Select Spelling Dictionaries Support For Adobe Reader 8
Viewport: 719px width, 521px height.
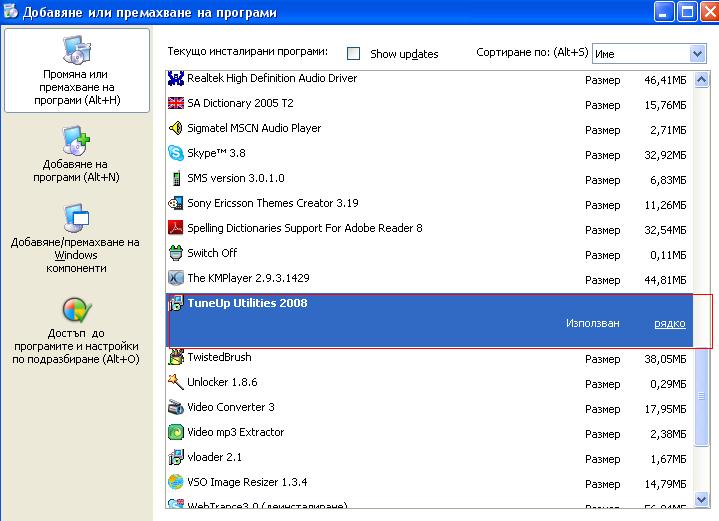pyautogui.click(x=429, y=228)
